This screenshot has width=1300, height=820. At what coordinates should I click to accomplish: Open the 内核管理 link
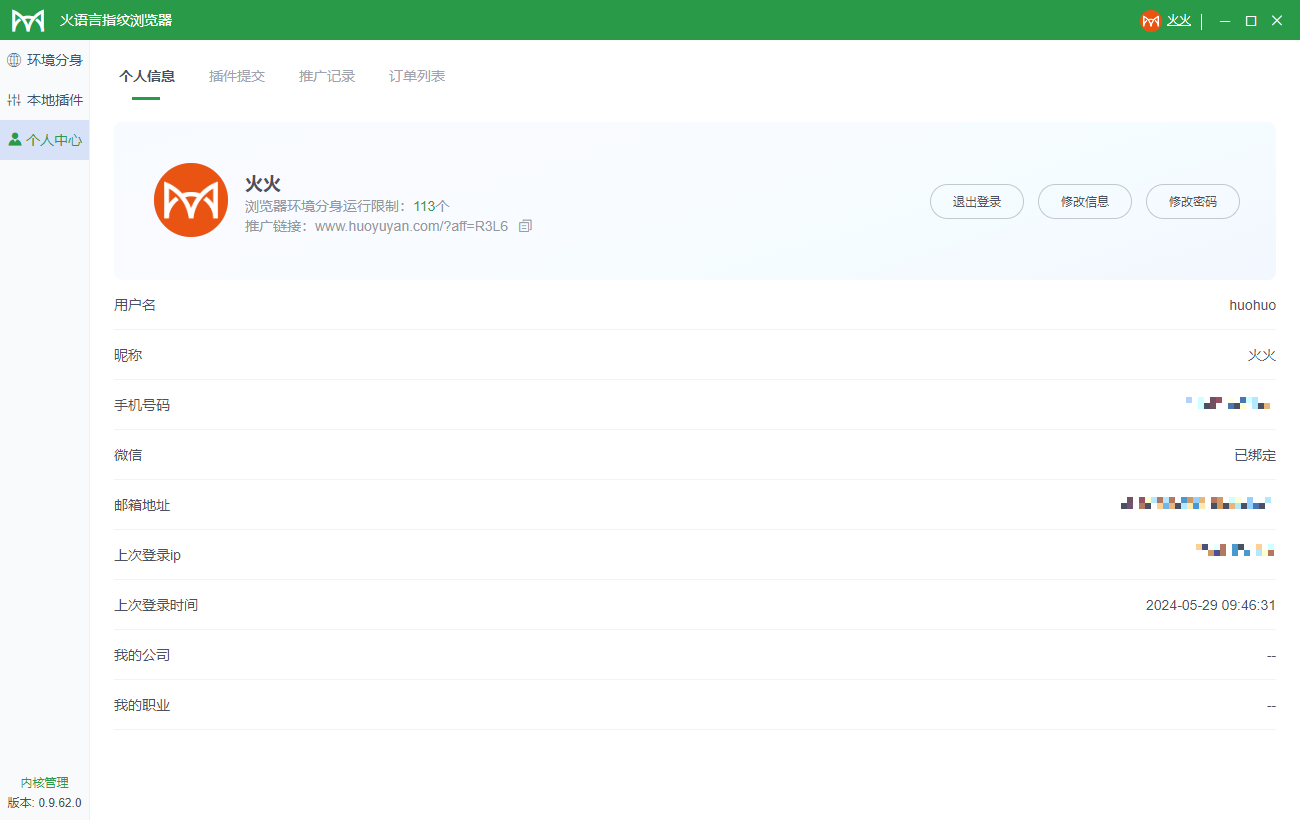click(45, 782)
